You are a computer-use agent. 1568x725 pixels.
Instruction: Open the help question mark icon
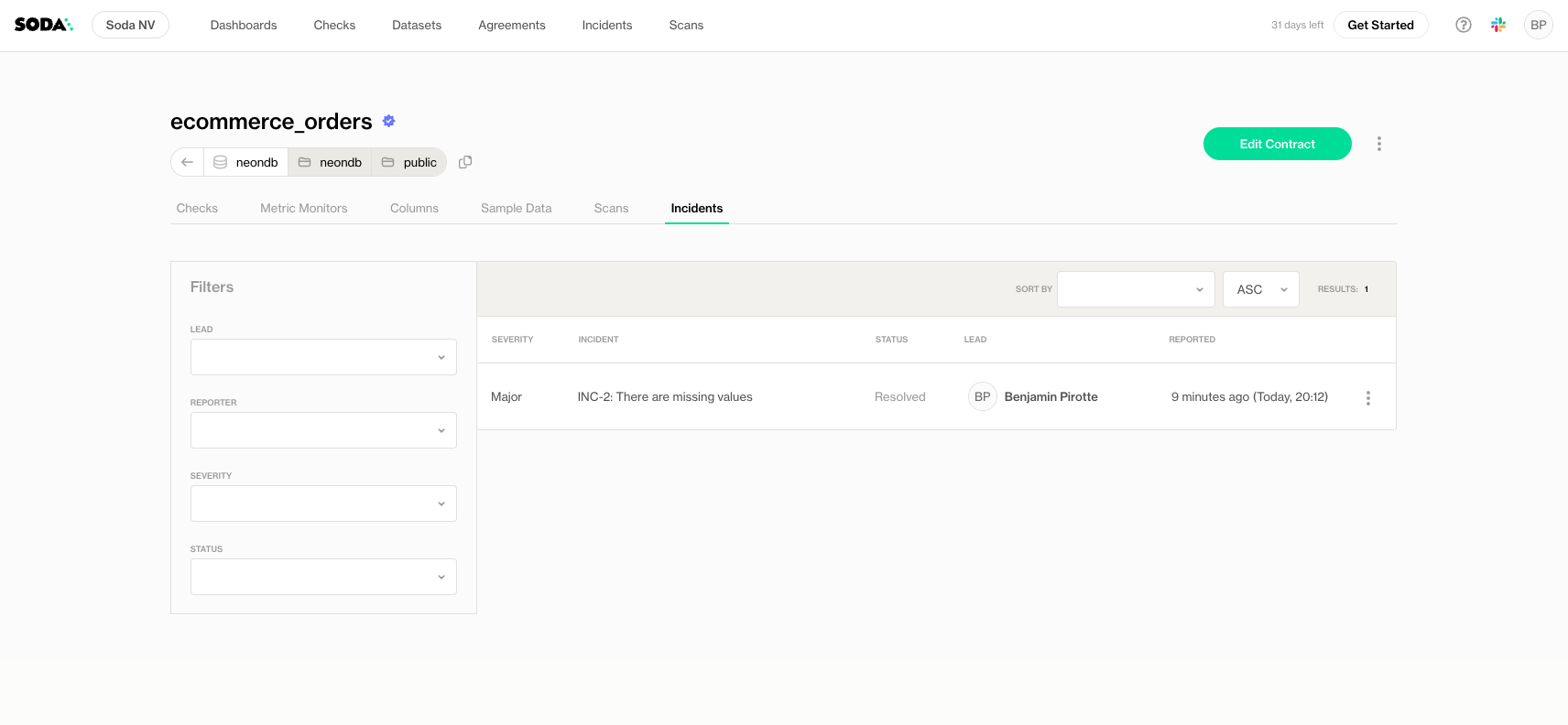pos(1463,25)
